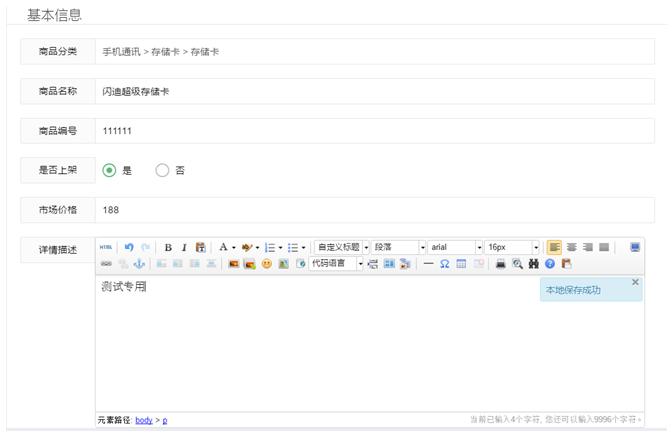The width and height of the screenshot is (667, 439).
Task: Insert an unordered bullet list
Action: click(x=293, y=248)
